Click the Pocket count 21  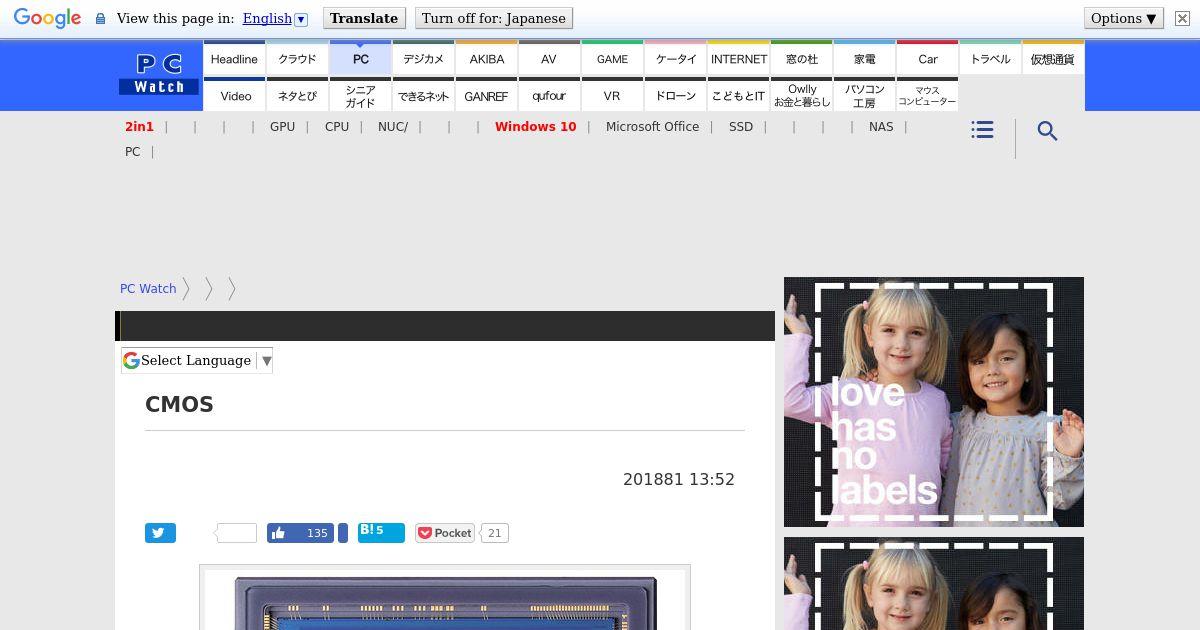pyautogui.click(x=494, y=533)
